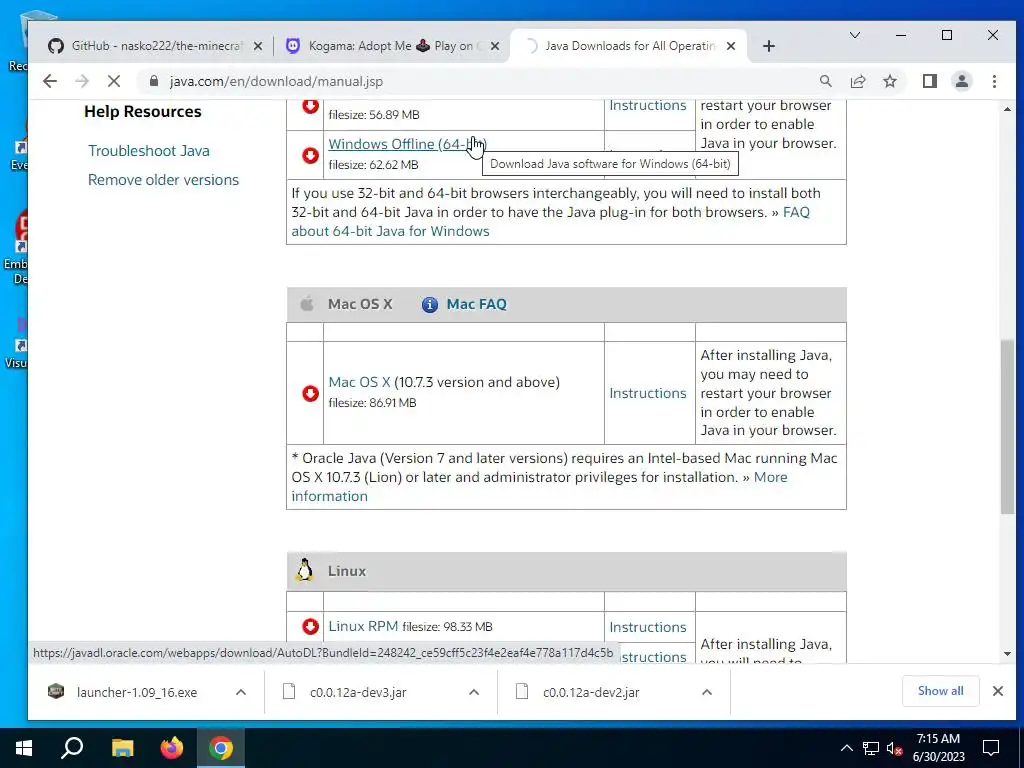Viewport: 1024px width, 768px height.
Task: Click the share page icon
Action: [857, 81]
